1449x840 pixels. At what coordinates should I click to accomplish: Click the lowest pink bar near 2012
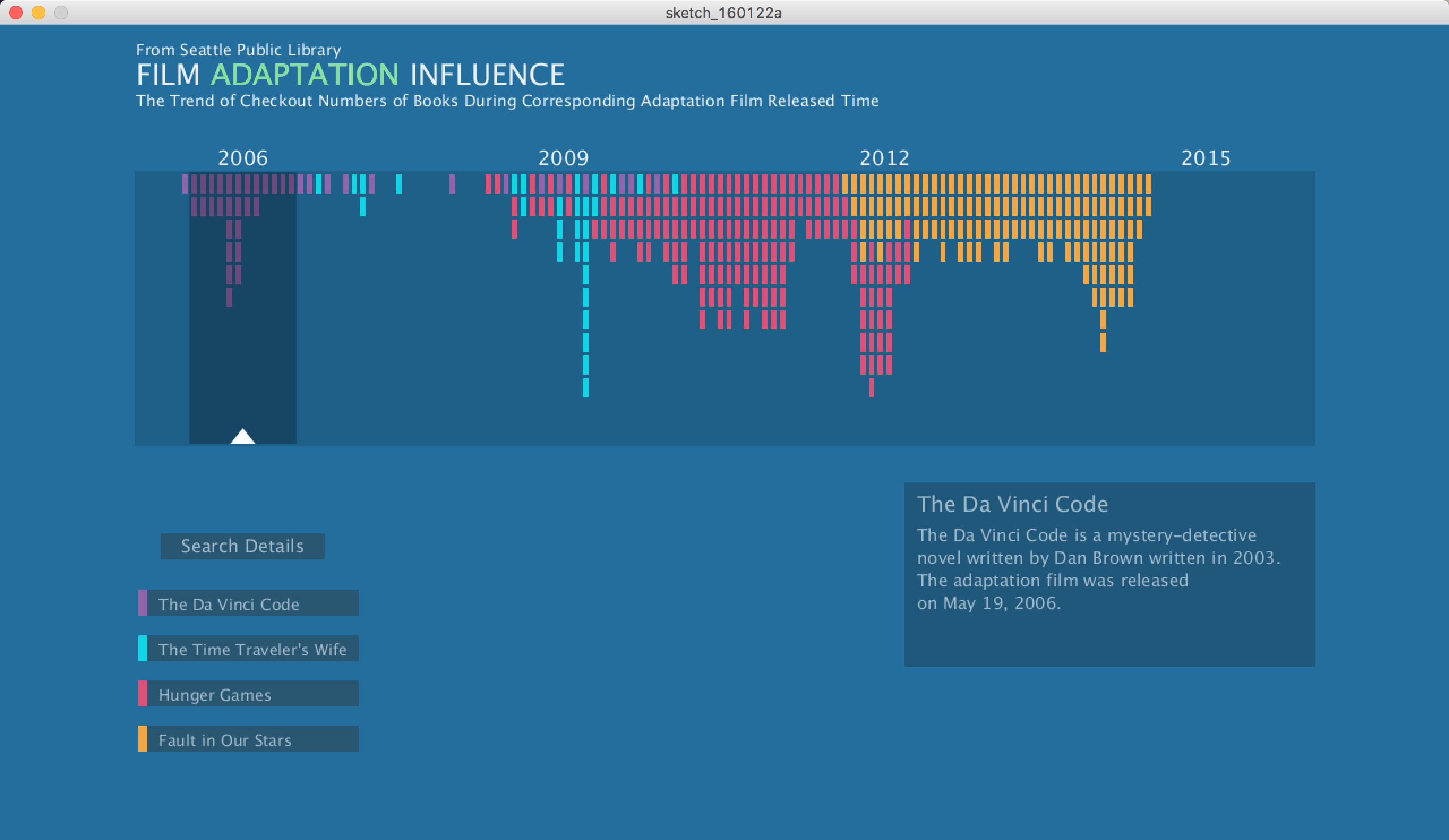pyautogui.click(x=871, y=388)
